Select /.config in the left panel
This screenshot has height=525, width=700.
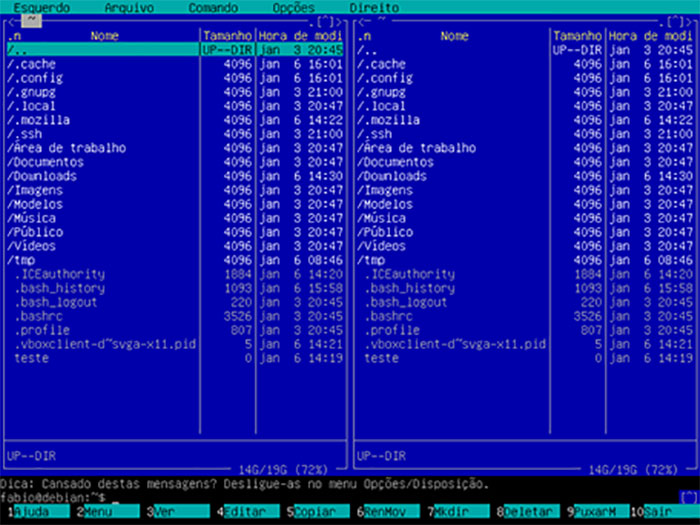pyautogui.click(x=175, y=78)
